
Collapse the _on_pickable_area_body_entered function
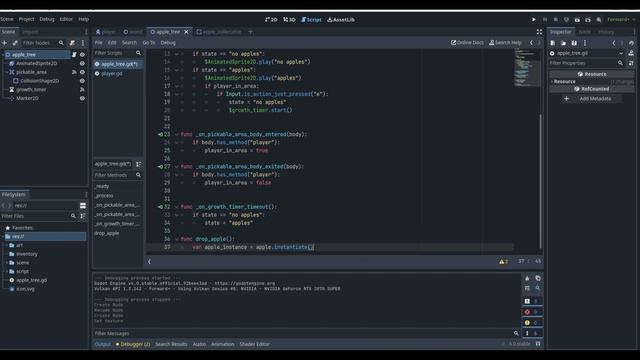coord(176,134)
